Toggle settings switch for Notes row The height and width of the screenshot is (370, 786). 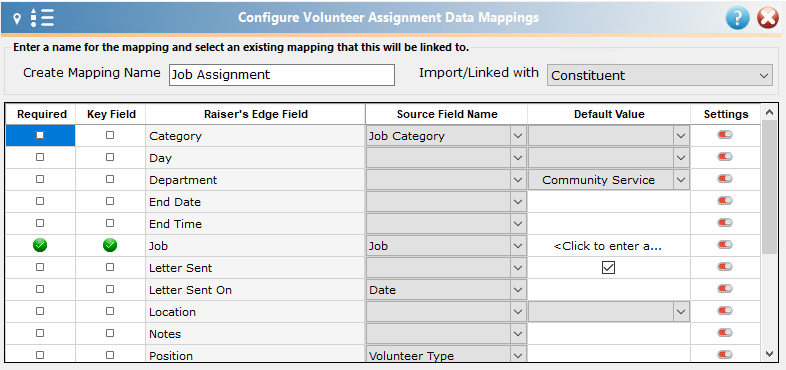pos(725,333)
